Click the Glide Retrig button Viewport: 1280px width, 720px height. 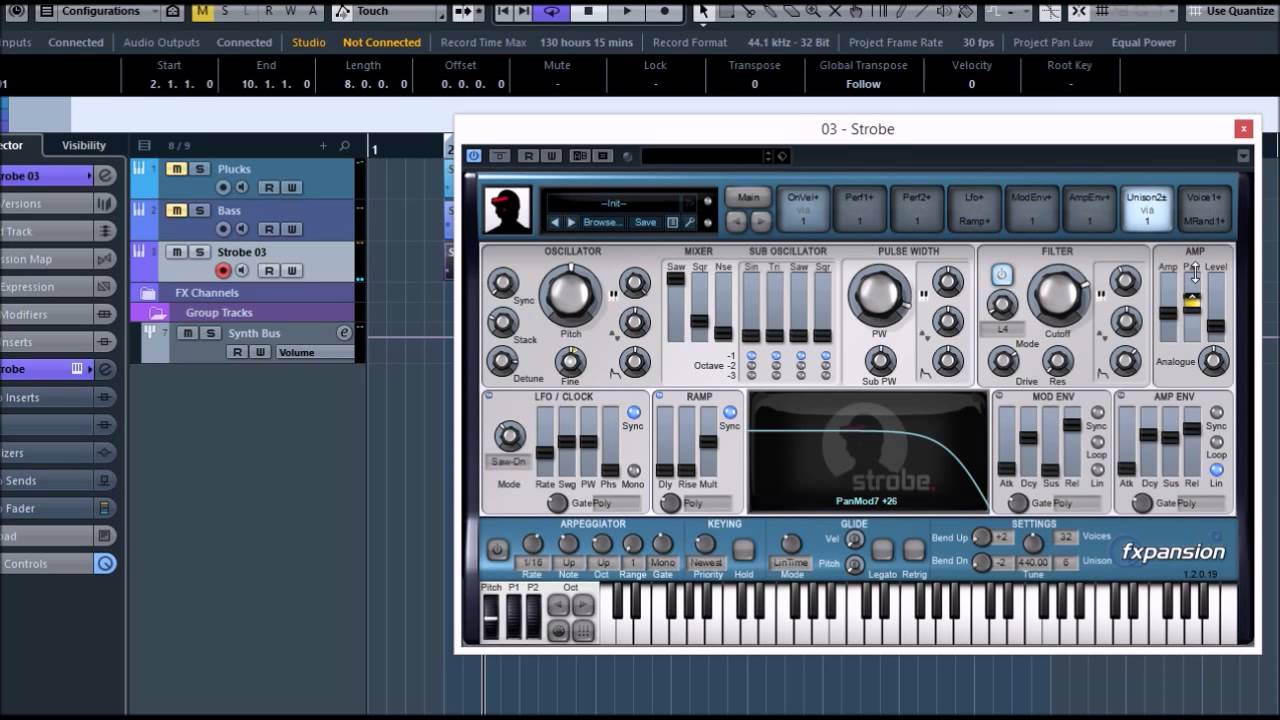click(914, 550)
